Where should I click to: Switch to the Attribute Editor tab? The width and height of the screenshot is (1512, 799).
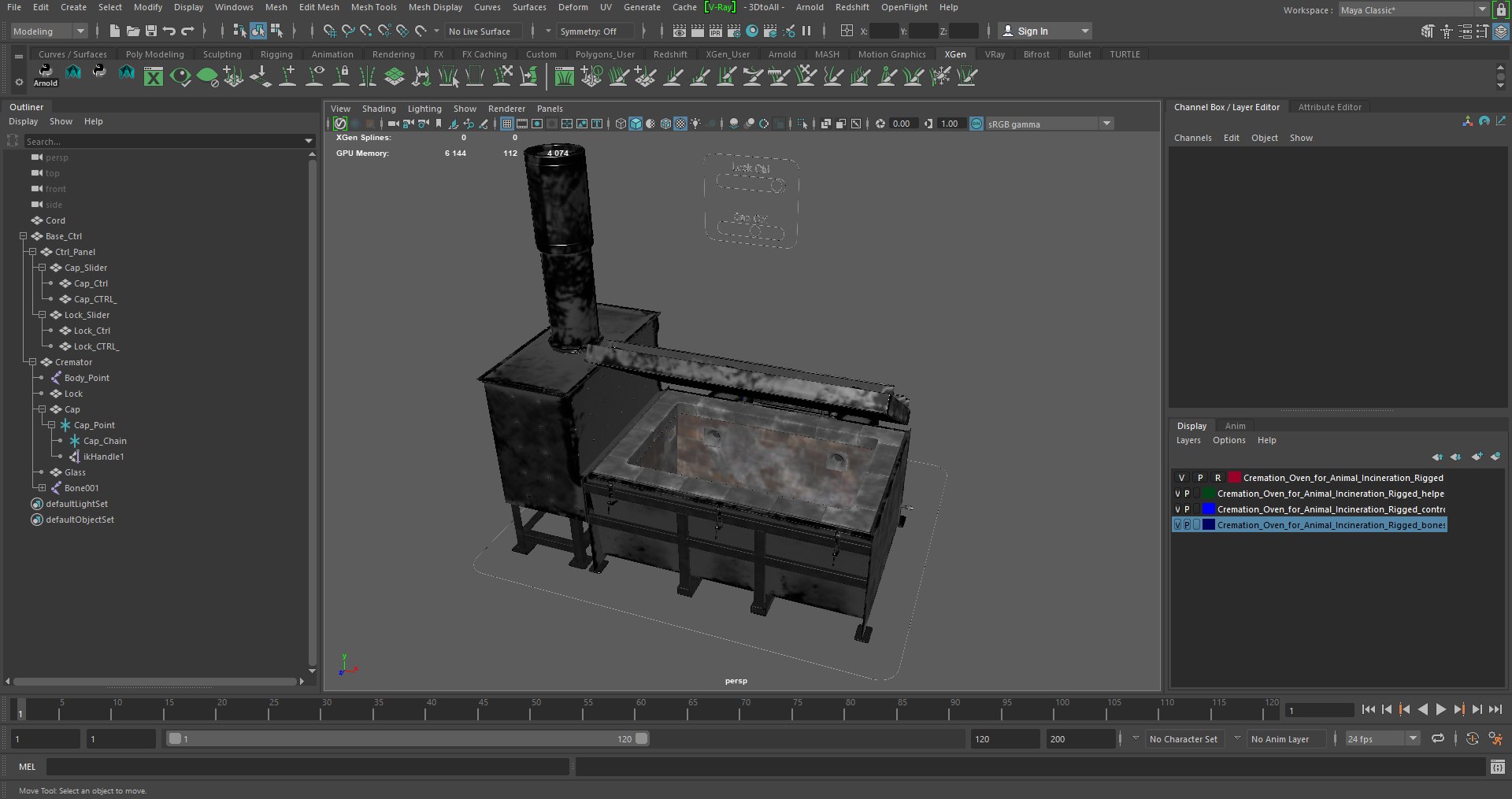(1329, 107)
